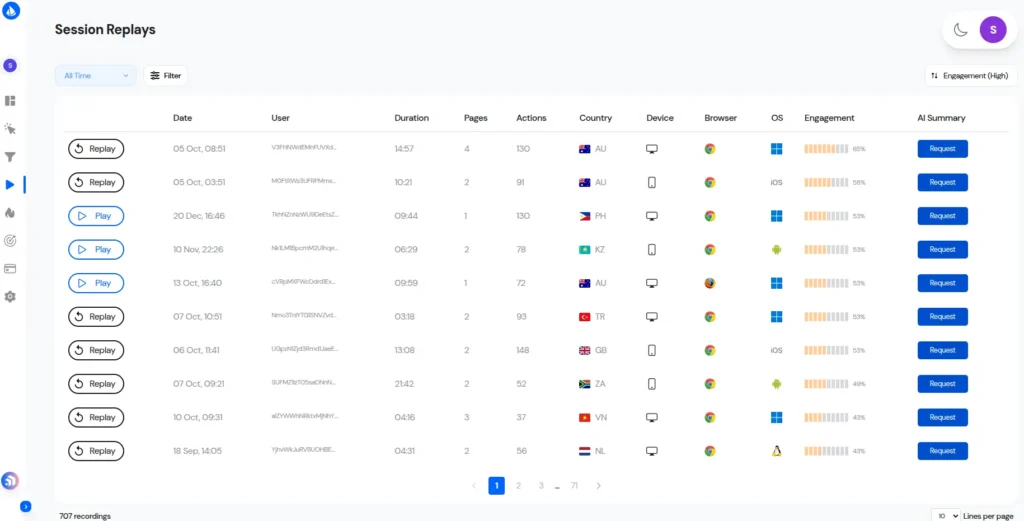Open the dashboard icon in sidebar
This screenshot has width=1024, height=521.
tap(10, 101)
